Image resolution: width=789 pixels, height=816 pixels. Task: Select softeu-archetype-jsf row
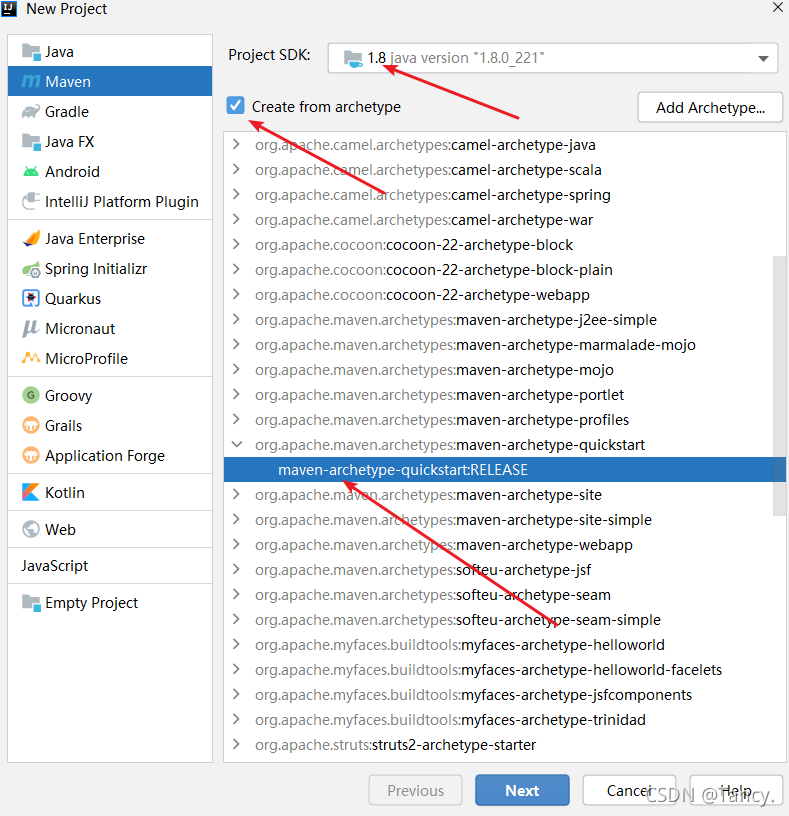coord(504,569)
